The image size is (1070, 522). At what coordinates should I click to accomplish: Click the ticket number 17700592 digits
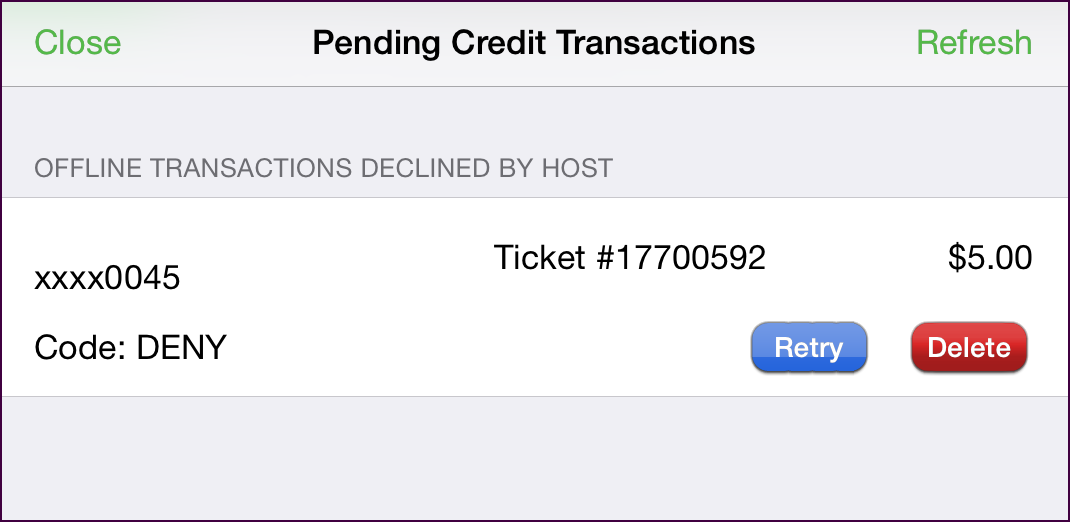point(686,258)
